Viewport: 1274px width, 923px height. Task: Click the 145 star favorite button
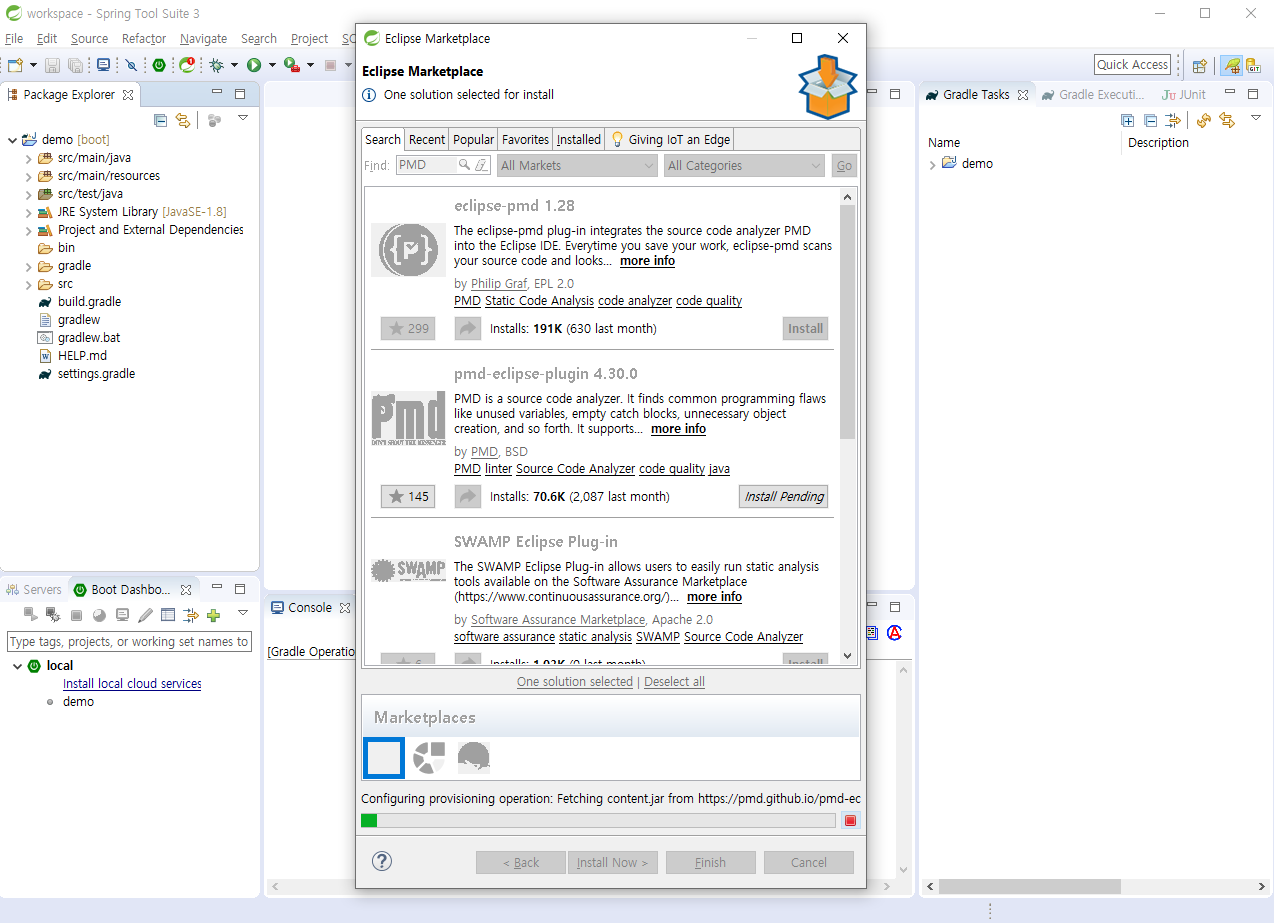(408, 496)
